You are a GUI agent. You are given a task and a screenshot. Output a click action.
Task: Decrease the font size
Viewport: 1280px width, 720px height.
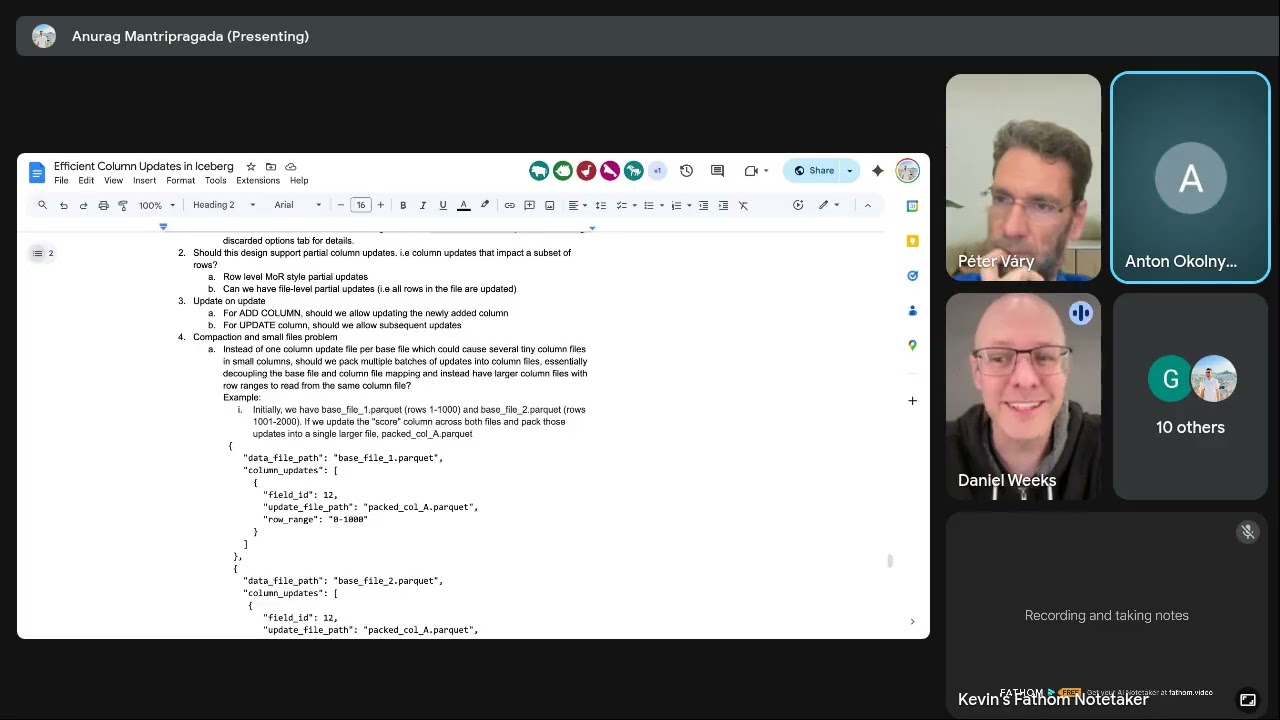tap(341, 205)
